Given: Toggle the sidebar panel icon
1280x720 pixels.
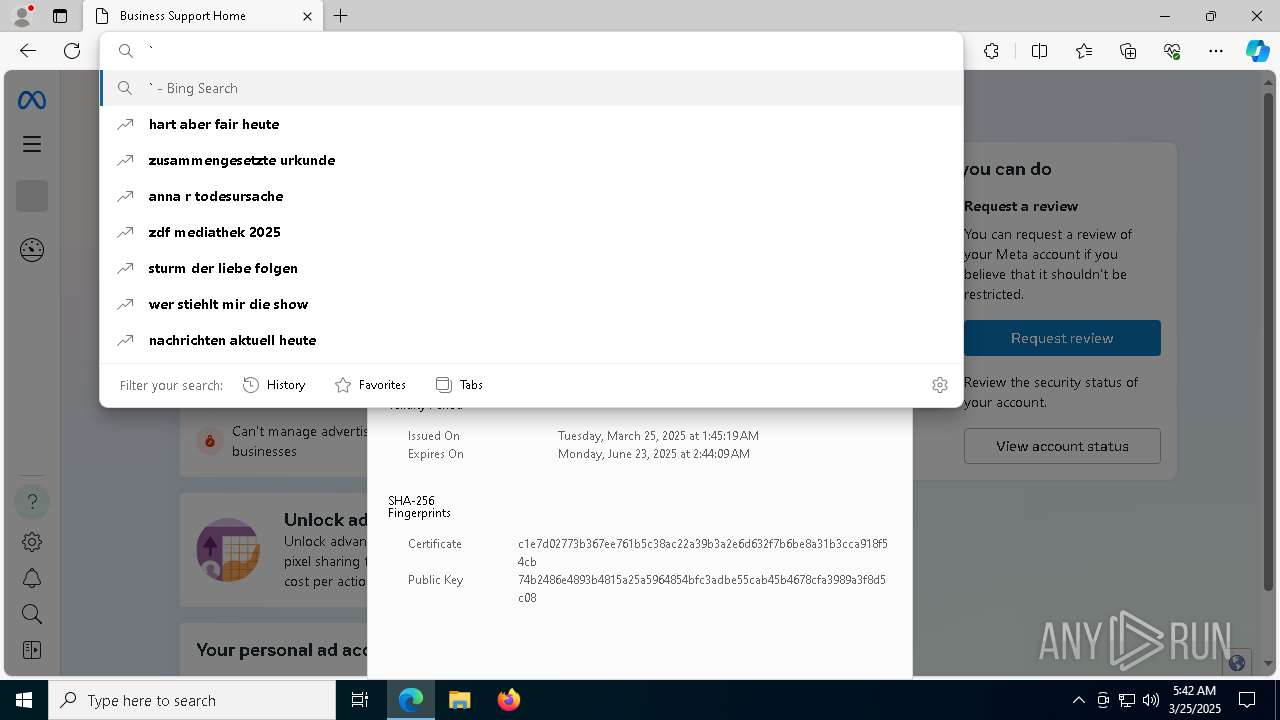Looking at the screenshot, I should 32,650.
